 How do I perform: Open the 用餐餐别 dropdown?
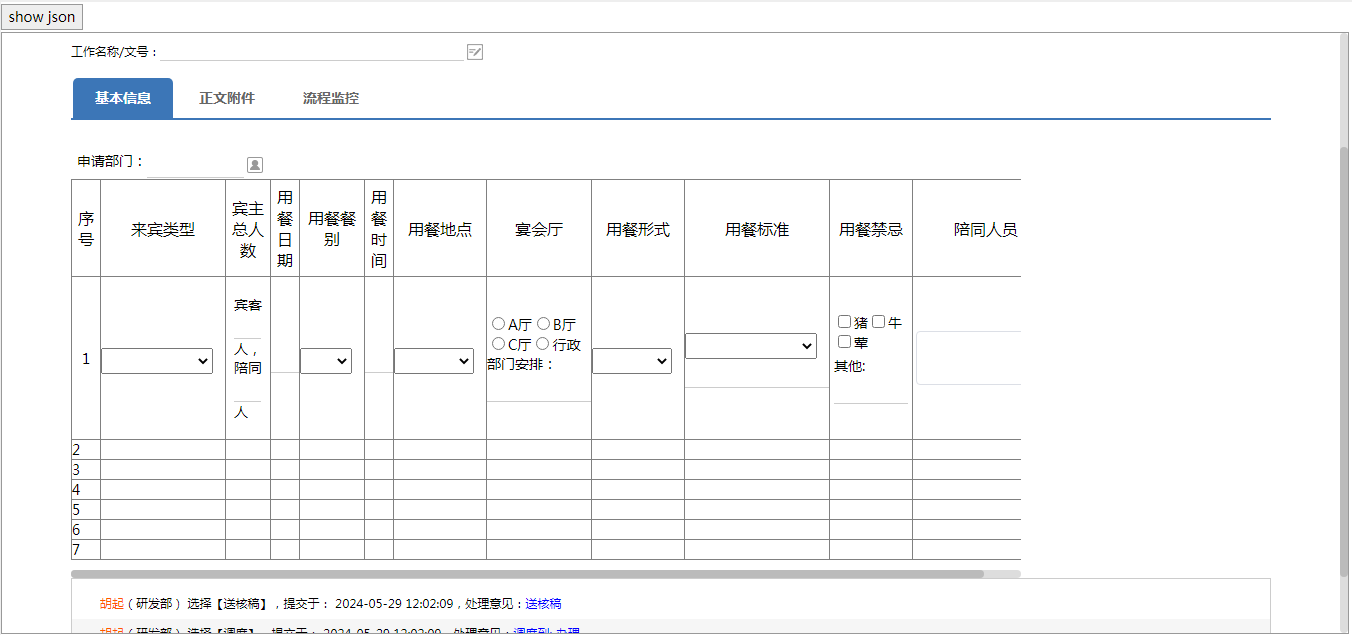pyautogui.click(x=326, y=361)
